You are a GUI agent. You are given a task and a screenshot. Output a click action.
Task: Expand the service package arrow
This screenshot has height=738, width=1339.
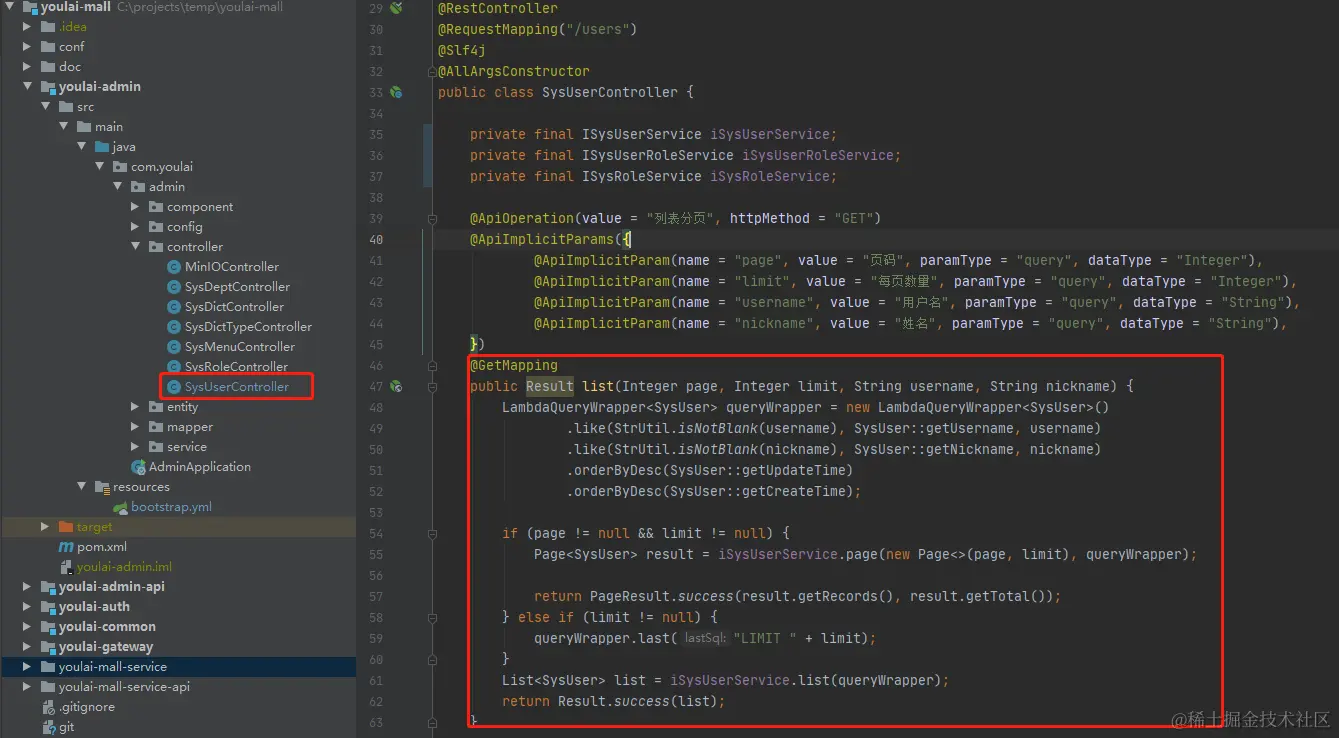coord(135,447)
